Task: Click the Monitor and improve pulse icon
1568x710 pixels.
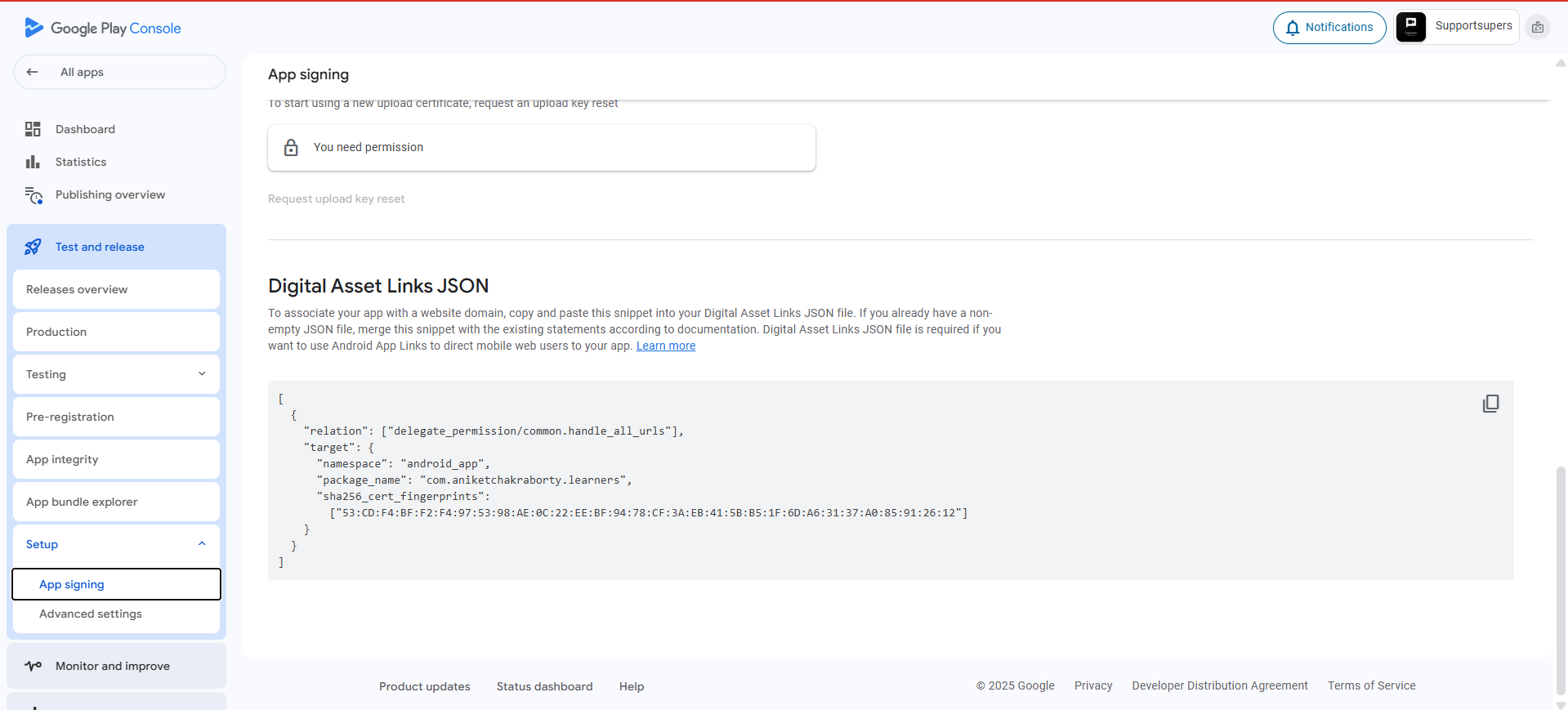Action: pyautogui.click(x=33, y=666)
